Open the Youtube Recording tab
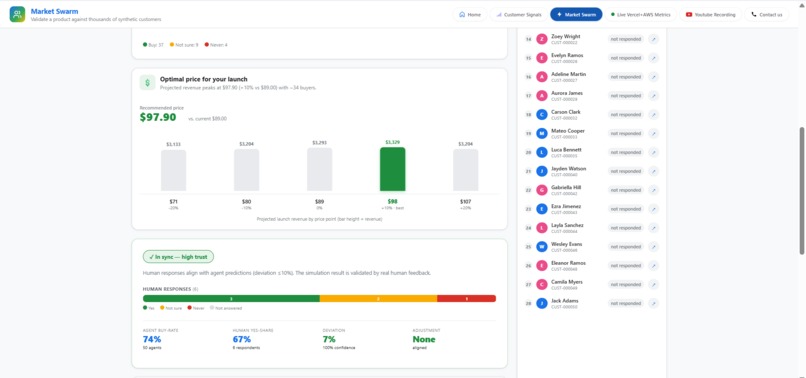 (x=710, y=14)
